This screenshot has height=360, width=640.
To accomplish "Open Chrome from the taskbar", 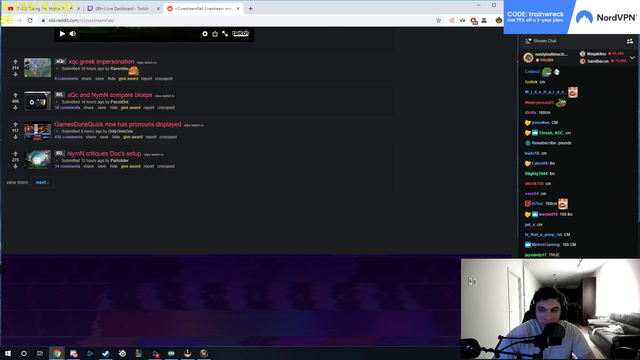I will (57, 353).
